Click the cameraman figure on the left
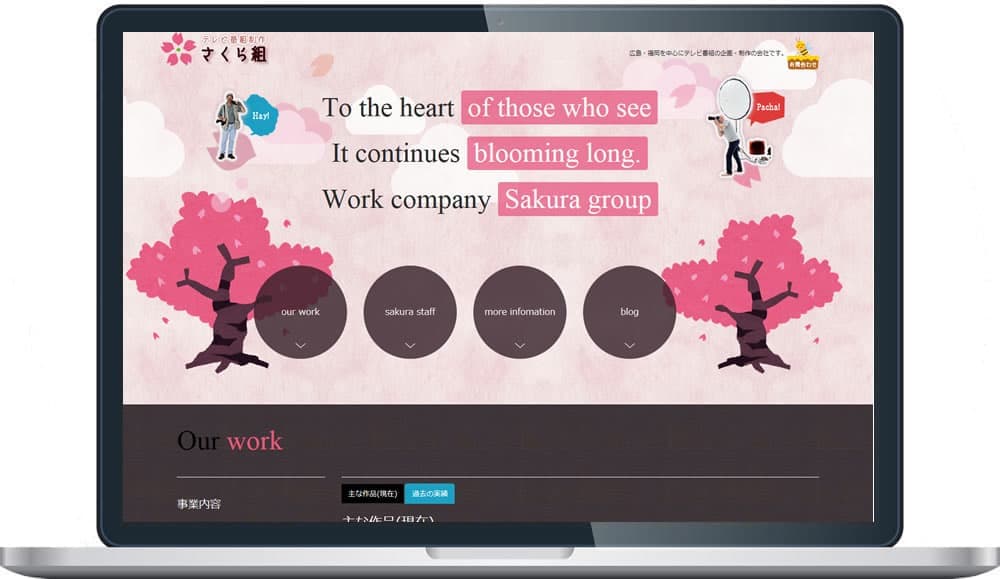1000x579 pixels. pyautogui.click(x=229, y=125)
